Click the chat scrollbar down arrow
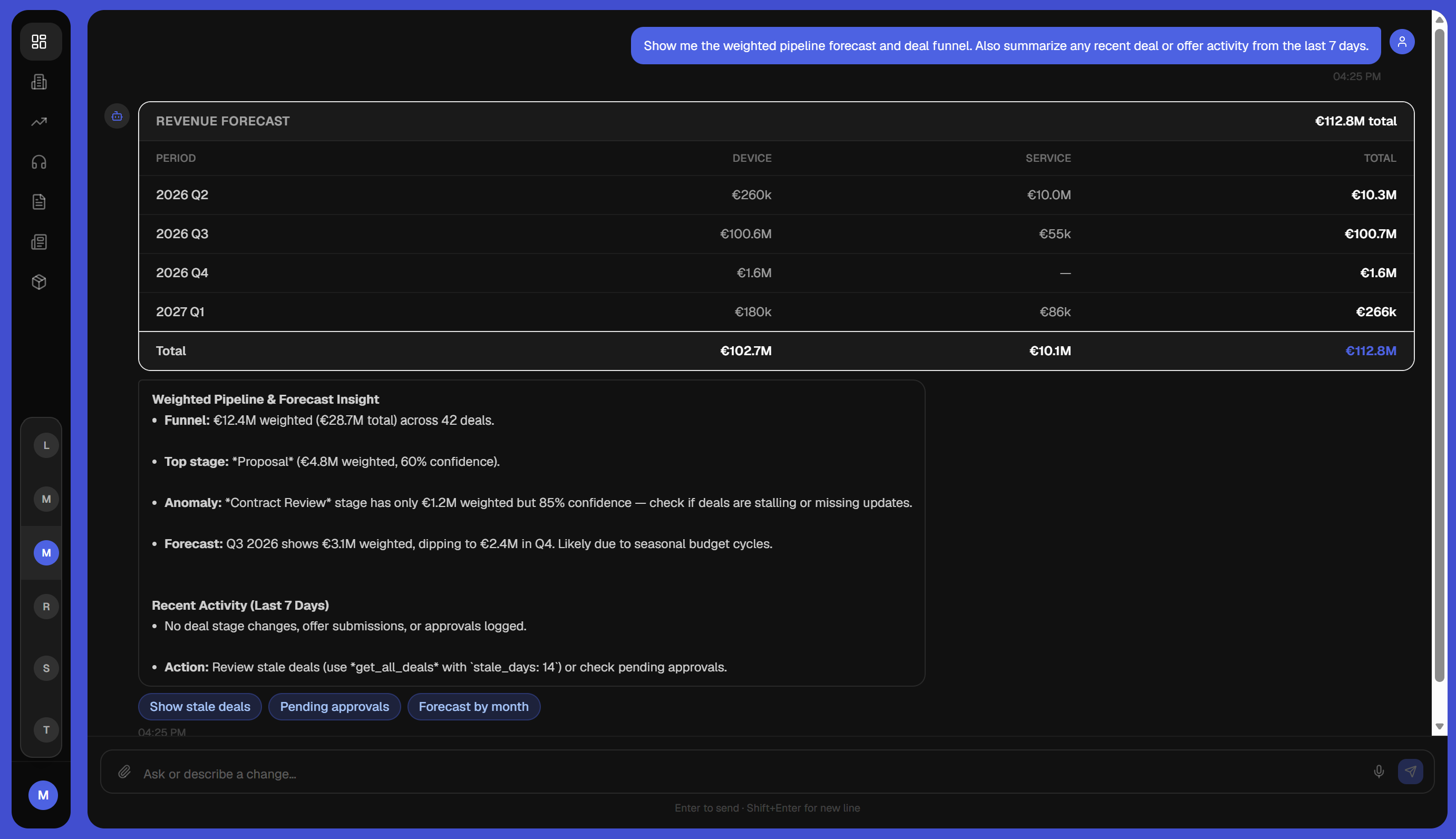The image size is (1456, 839). 1439,727
